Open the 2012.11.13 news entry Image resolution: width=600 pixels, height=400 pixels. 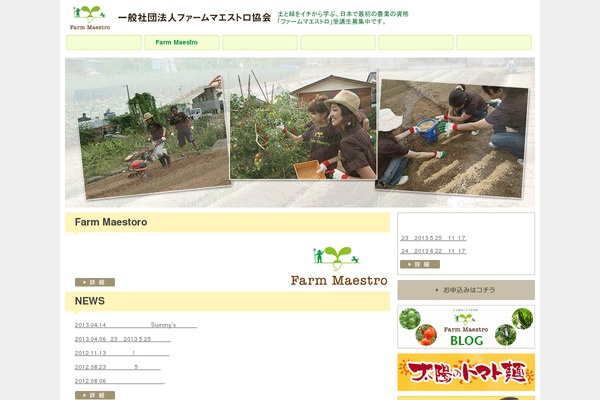[x=122, y=353]
